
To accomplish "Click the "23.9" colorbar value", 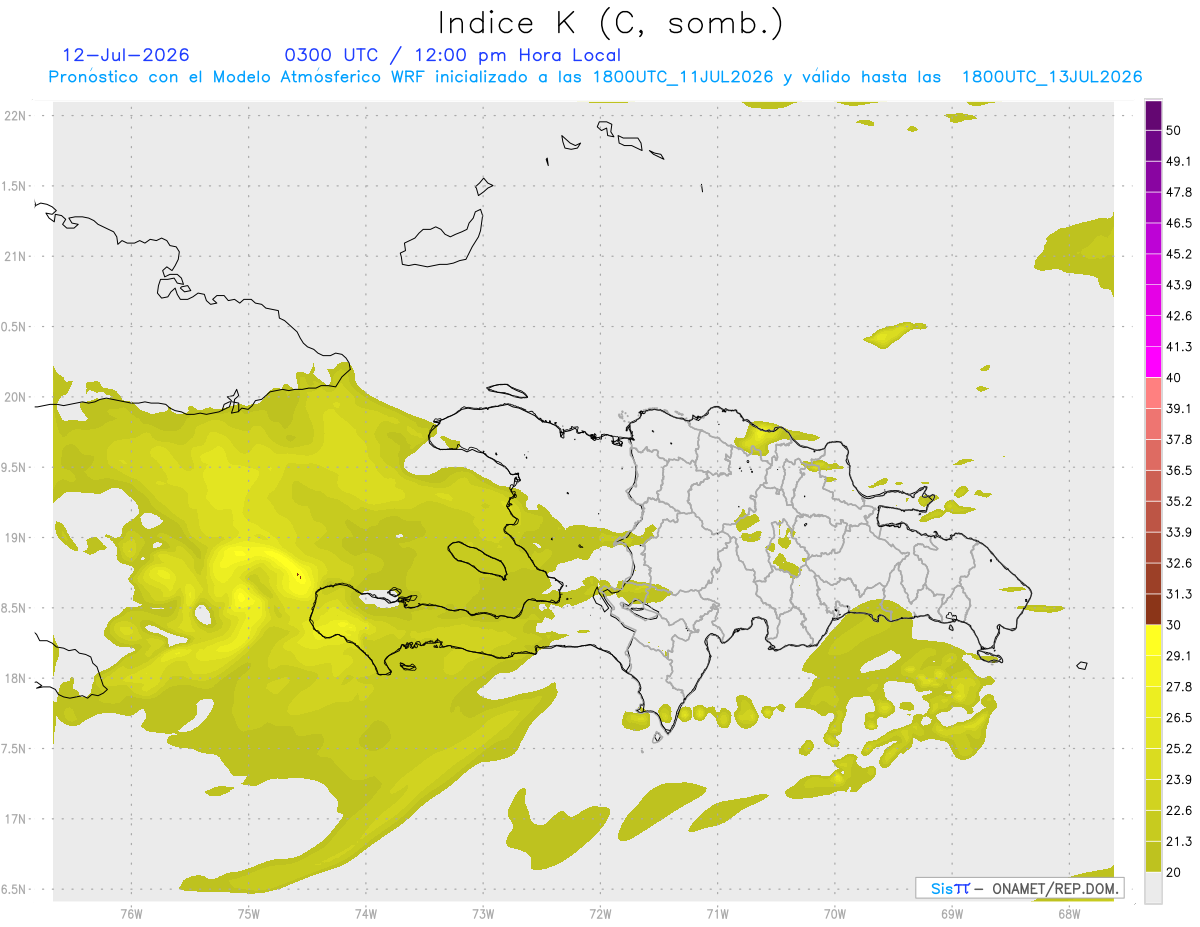I will tap(1180, 780).
